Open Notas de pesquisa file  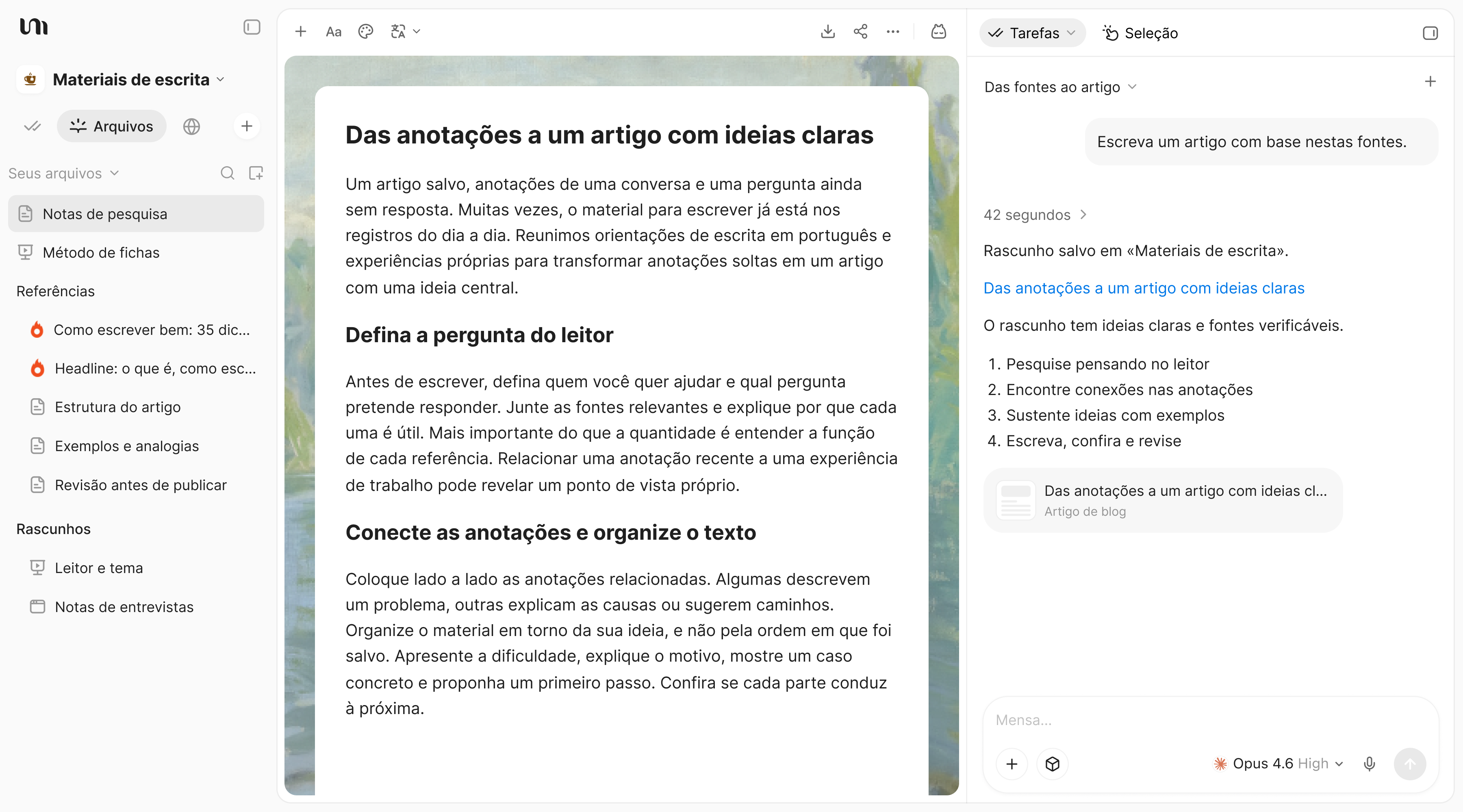(136, 214)
